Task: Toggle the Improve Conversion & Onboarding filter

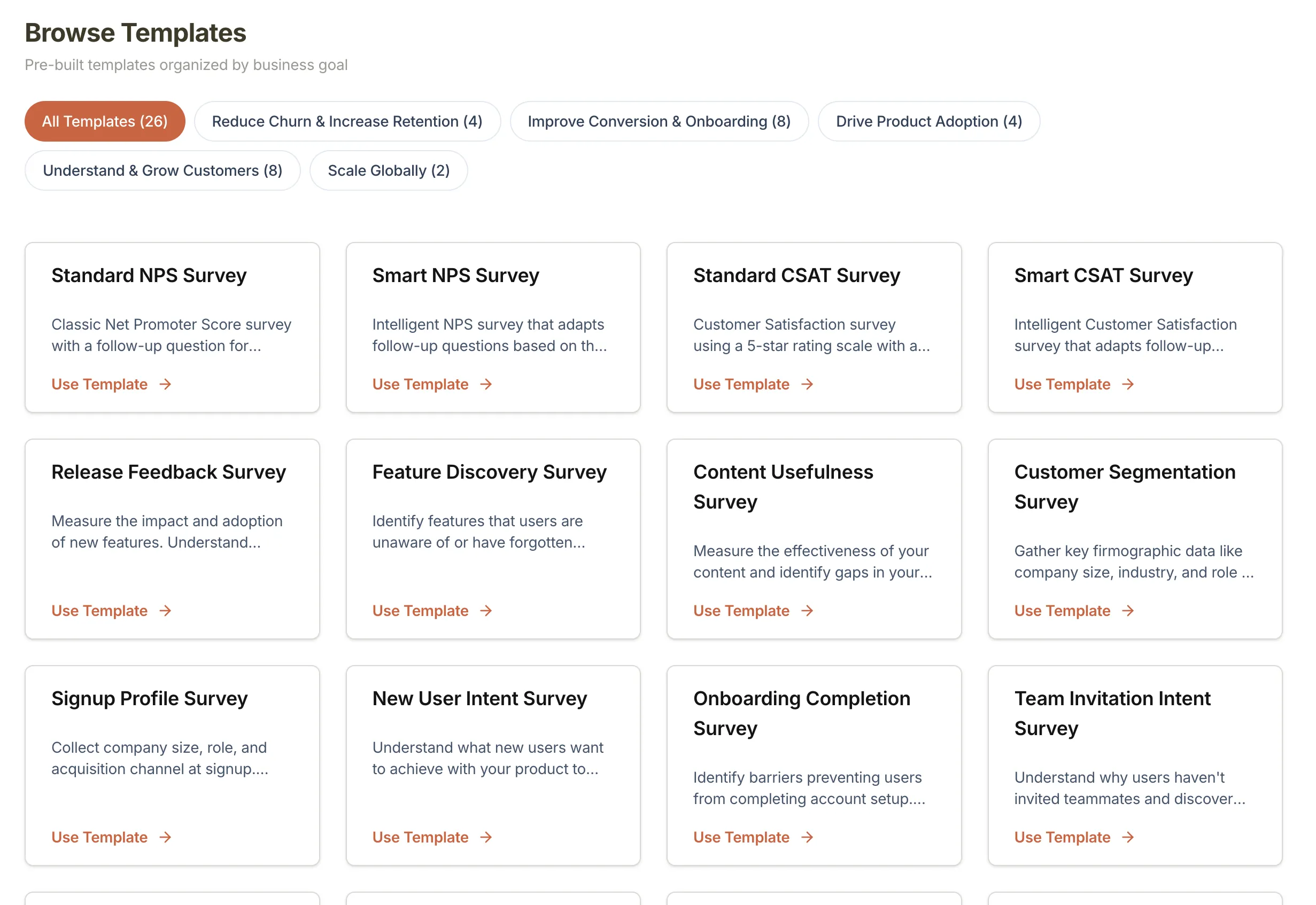Action: point(659,121)
